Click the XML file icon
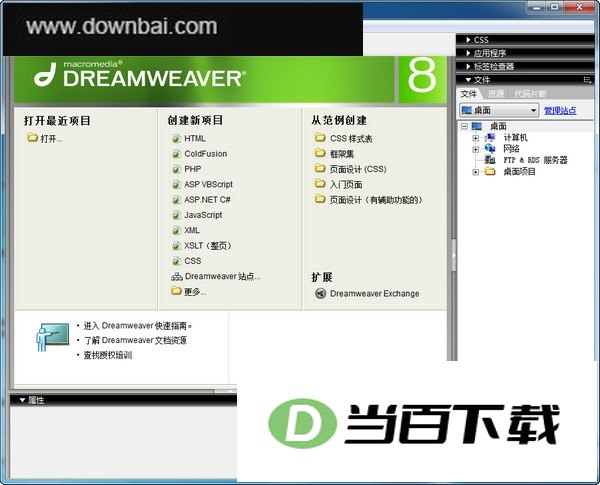This screenshot has width=600, height=485. click(176, 231)
